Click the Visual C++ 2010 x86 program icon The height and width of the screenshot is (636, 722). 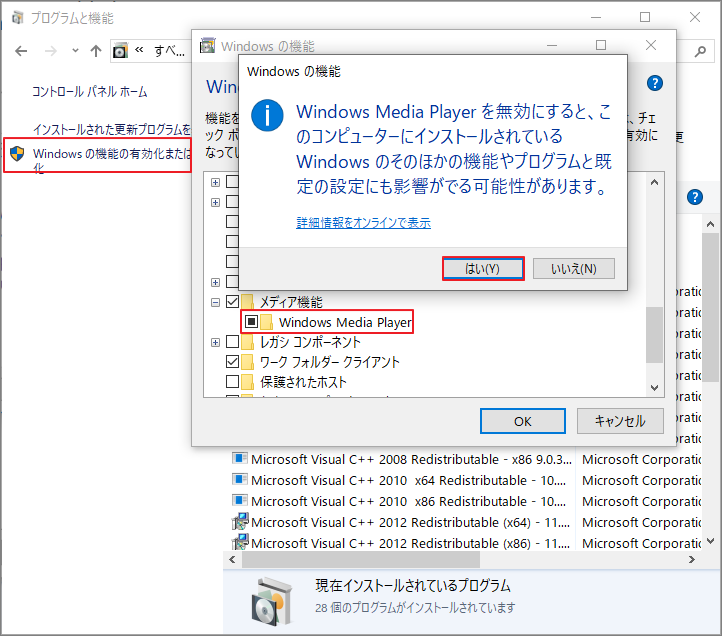click(239, 500)
